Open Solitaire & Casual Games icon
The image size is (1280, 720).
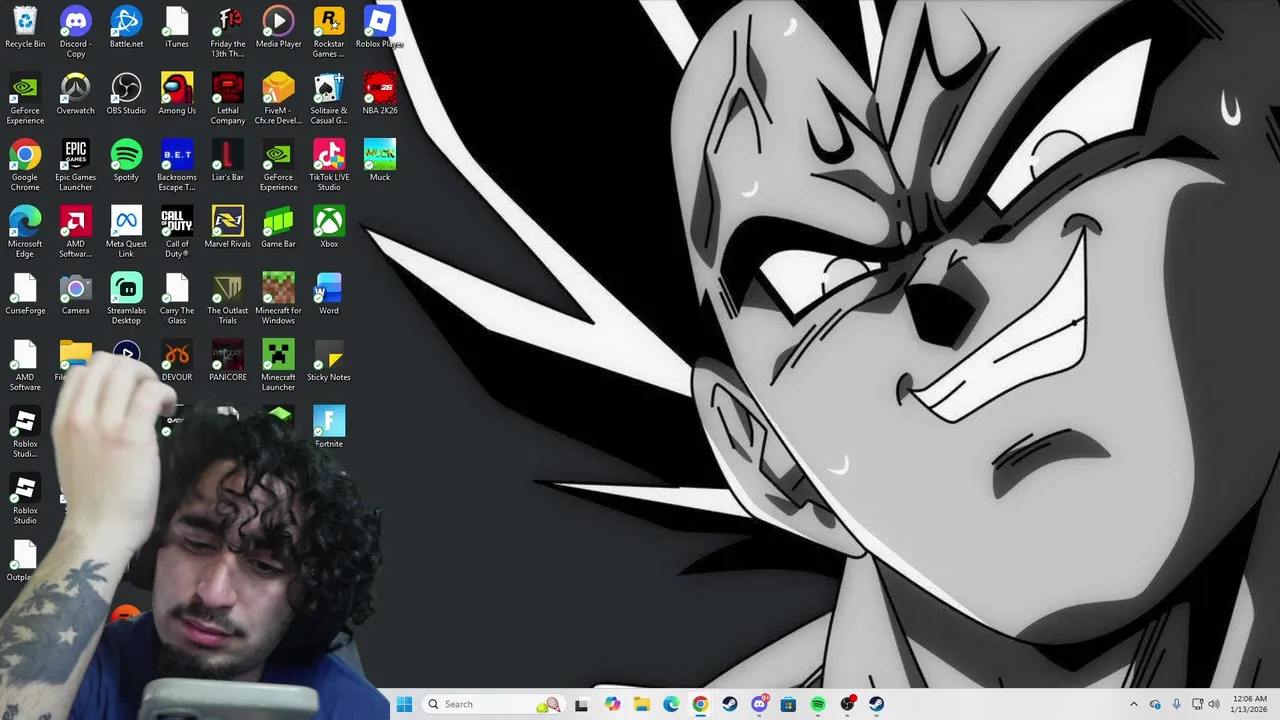point(329,99)
